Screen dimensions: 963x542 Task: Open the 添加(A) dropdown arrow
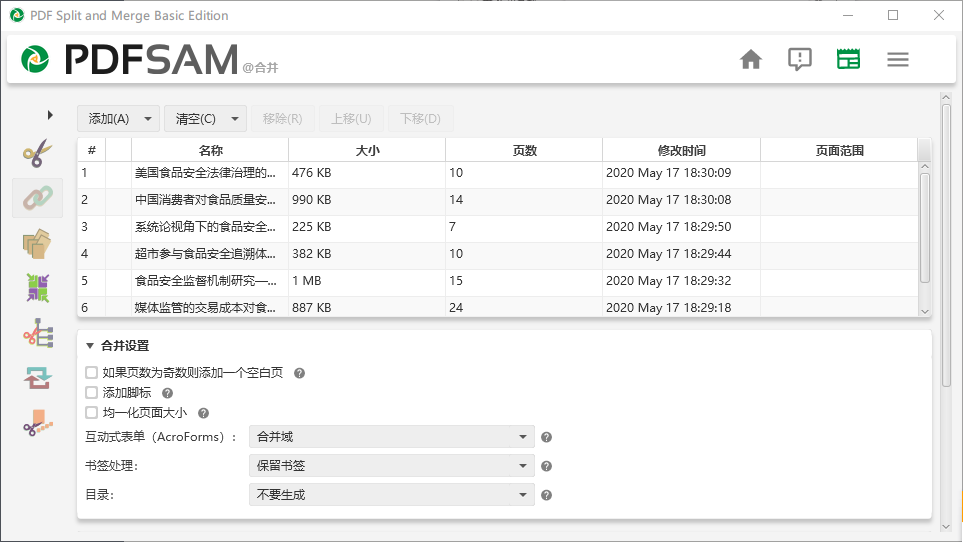148,119
